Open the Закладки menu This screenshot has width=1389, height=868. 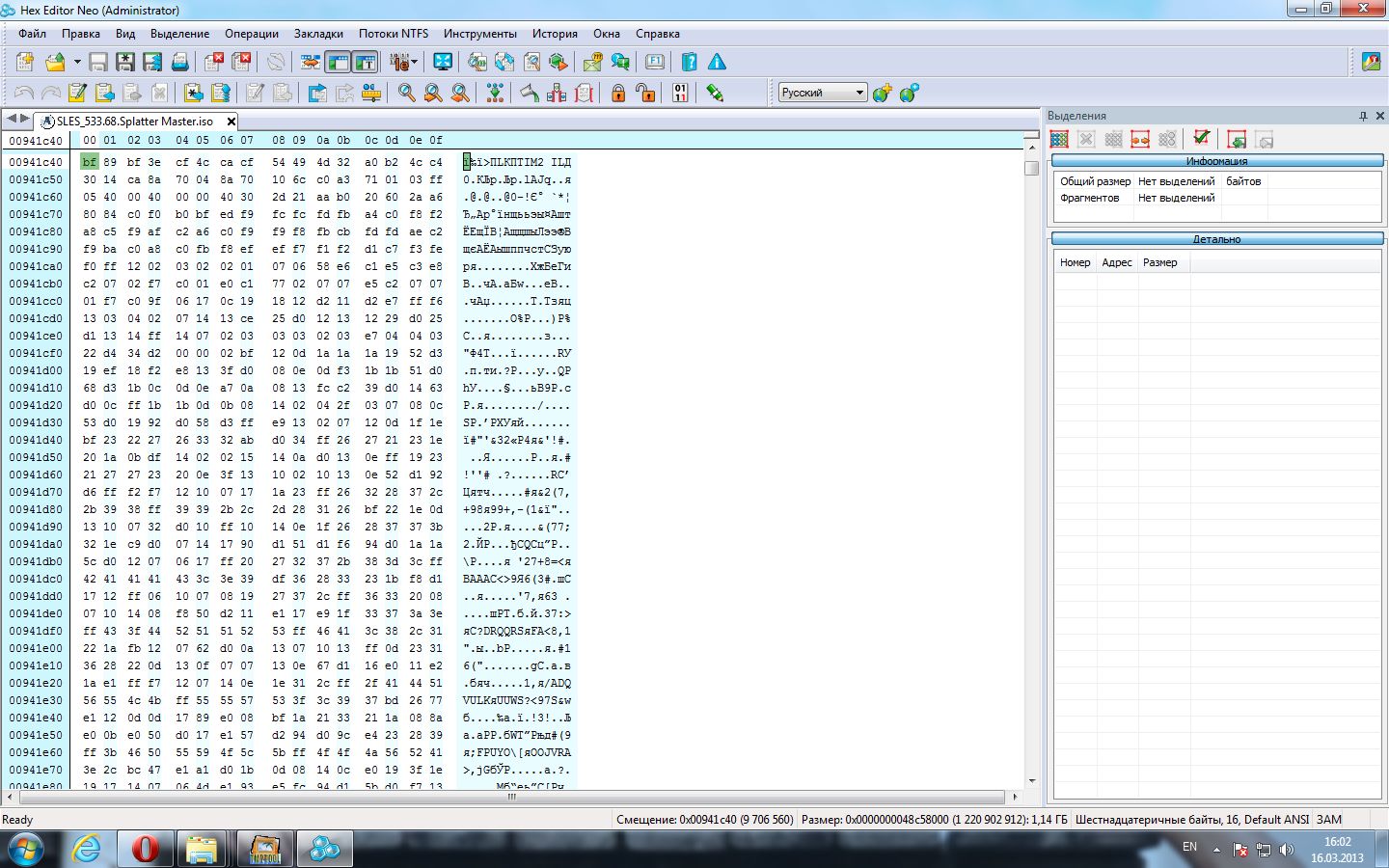coord(318,34)
